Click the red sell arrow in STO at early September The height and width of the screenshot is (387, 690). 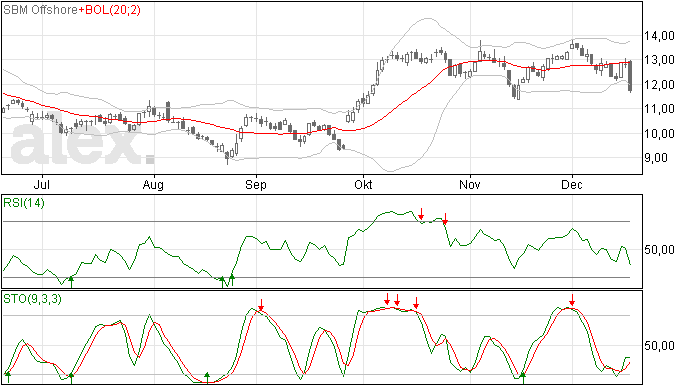click(x=261, y=305)
